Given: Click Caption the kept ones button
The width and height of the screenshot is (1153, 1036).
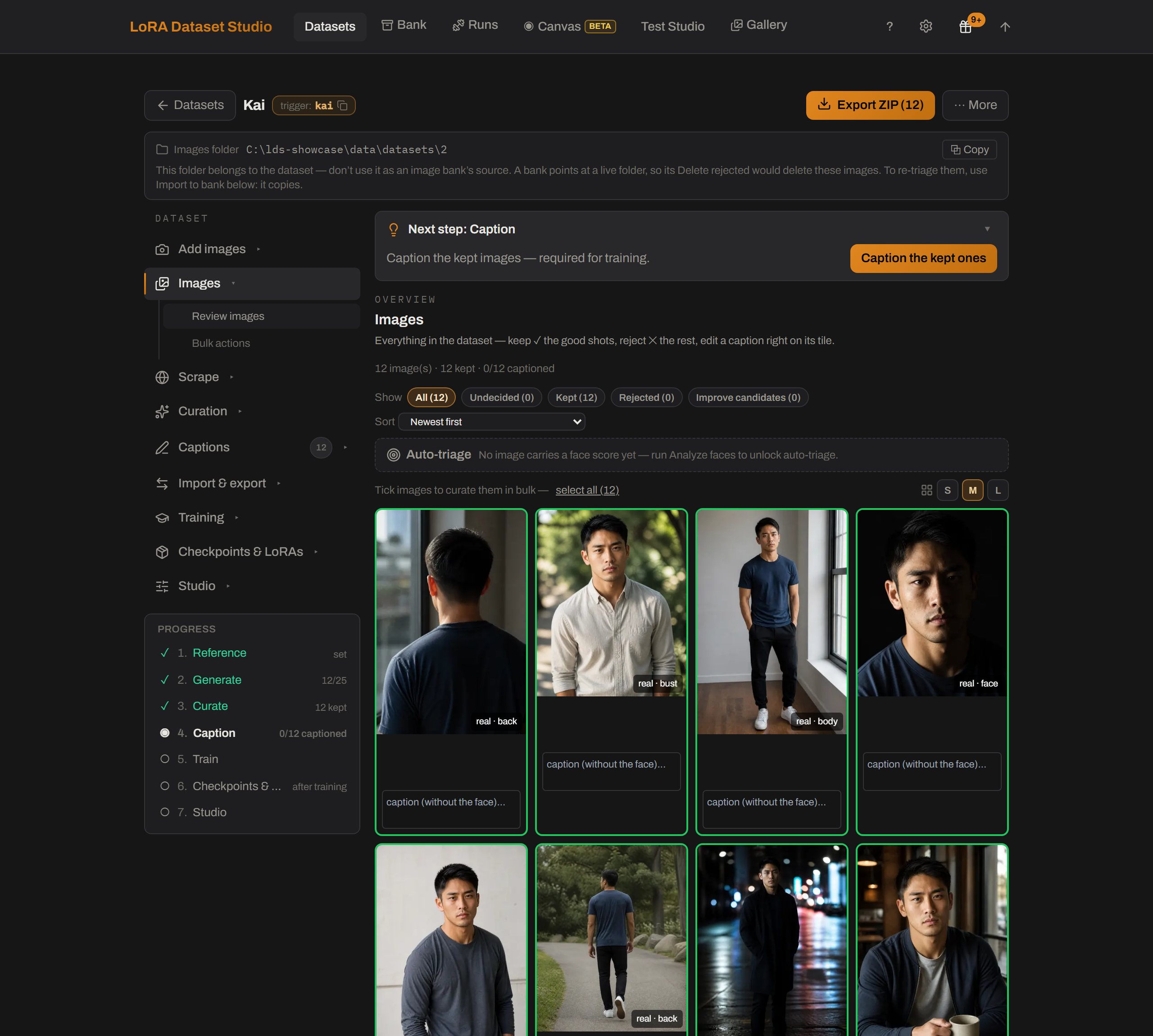Looking at the screenshot, I should point(923,258).
